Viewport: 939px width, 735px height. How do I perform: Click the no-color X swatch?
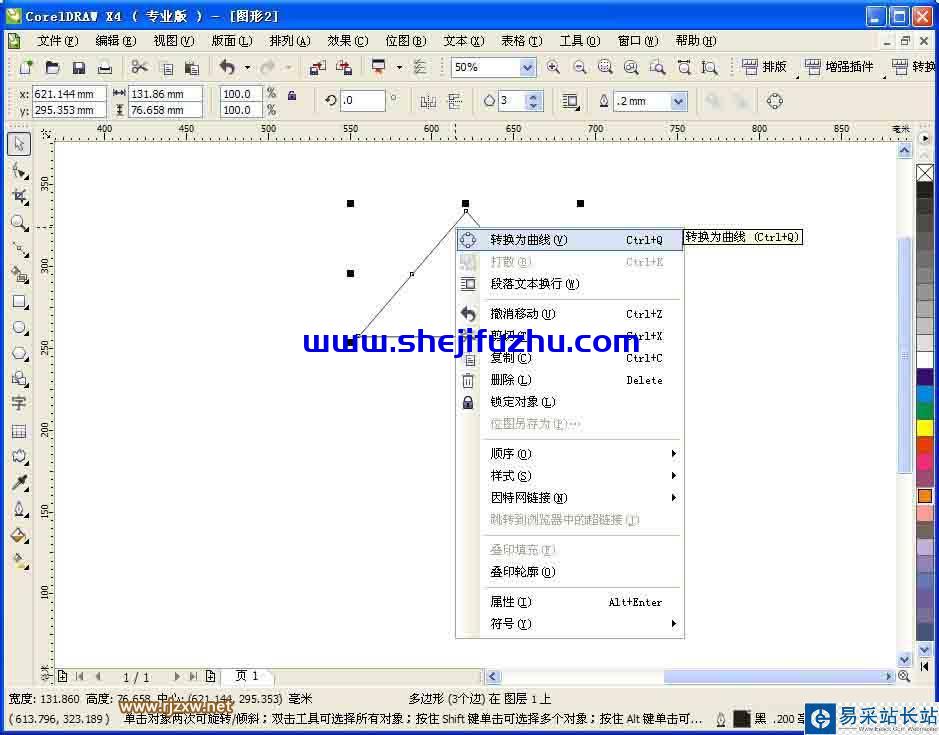pyautogui.click(x=925, y=173)
